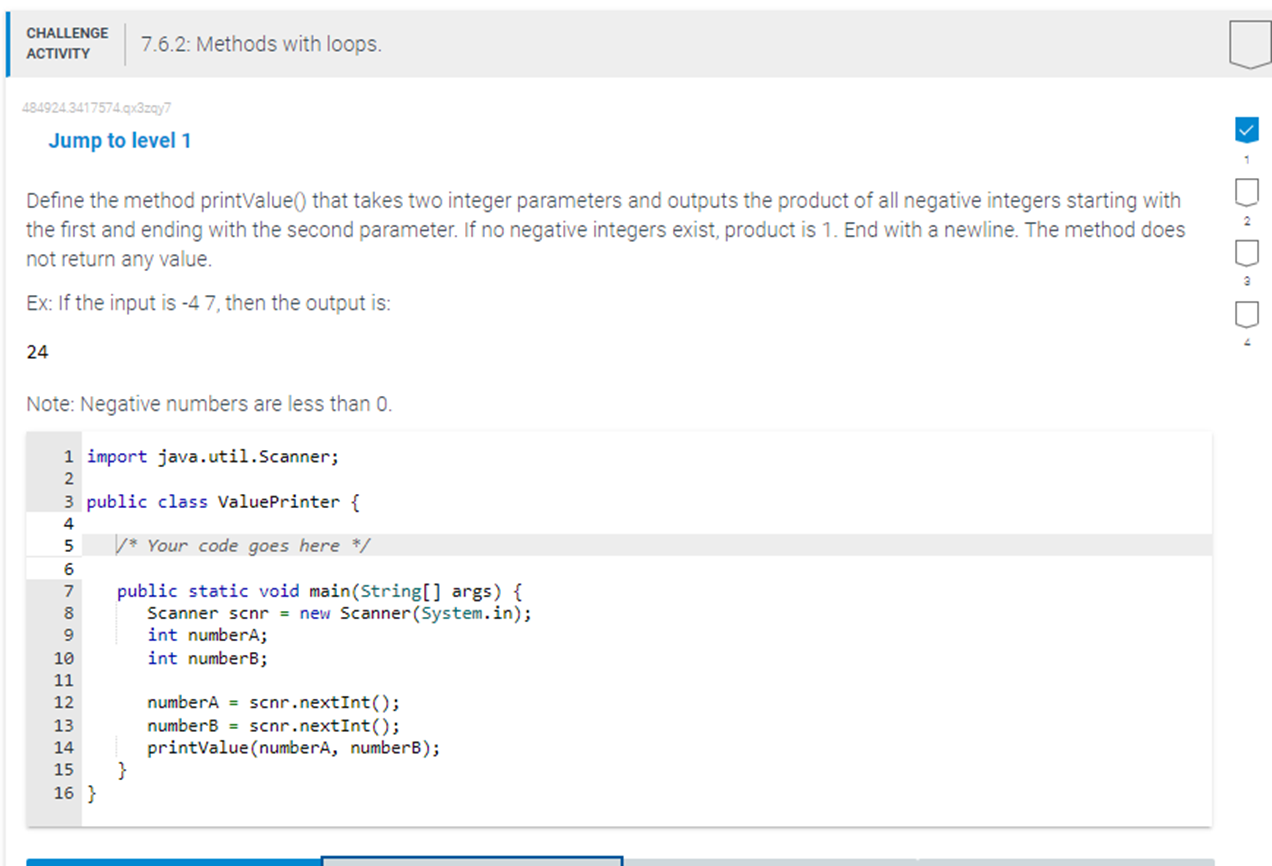Click the CHALLENGE ACTIVITY label icon area
This screenshot has height=866, width=1272.
coord(66,41)
